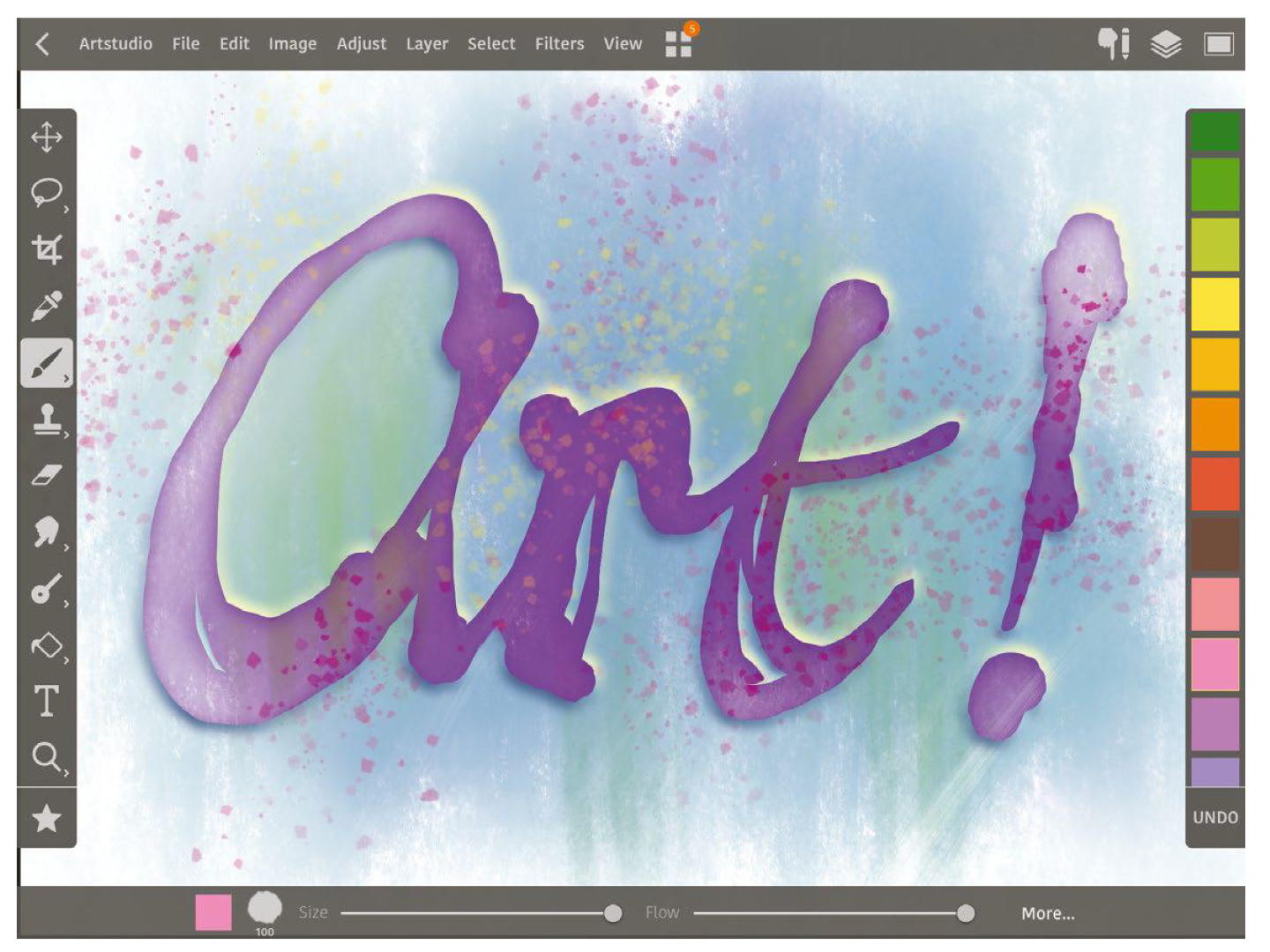
Task: Open More... brush options
Action: point(1048,913)
